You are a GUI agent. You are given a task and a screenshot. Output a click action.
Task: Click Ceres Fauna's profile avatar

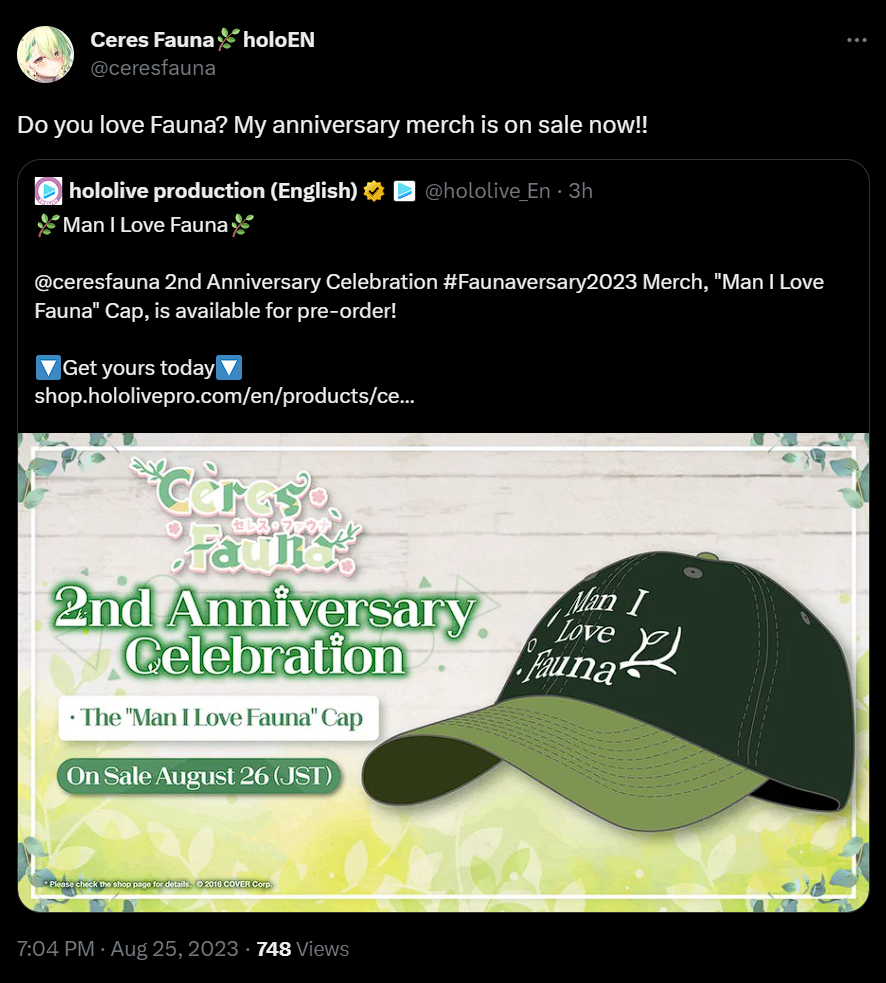[45, 54]
